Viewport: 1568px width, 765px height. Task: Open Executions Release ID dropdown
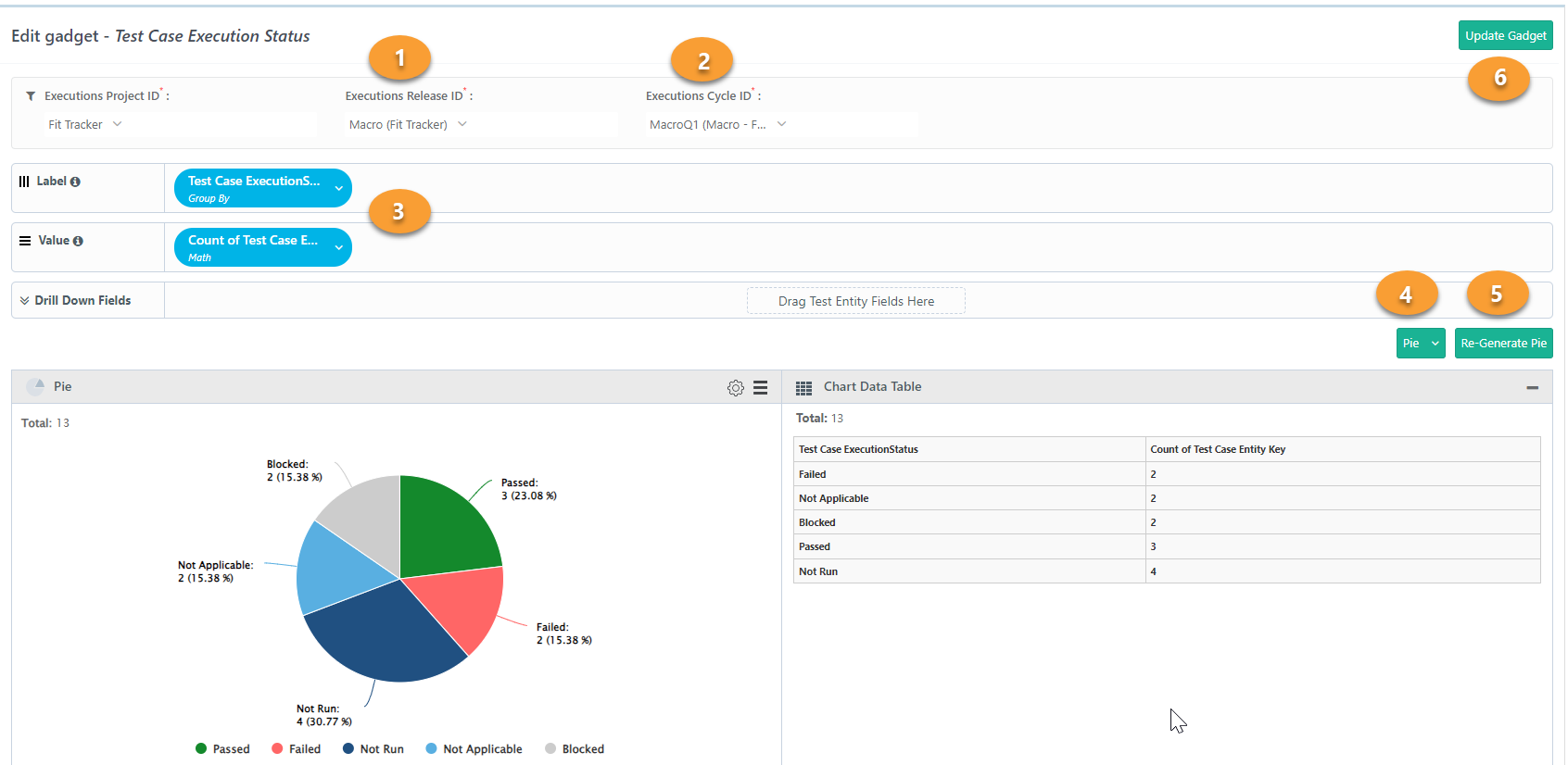tap(481, 124)
